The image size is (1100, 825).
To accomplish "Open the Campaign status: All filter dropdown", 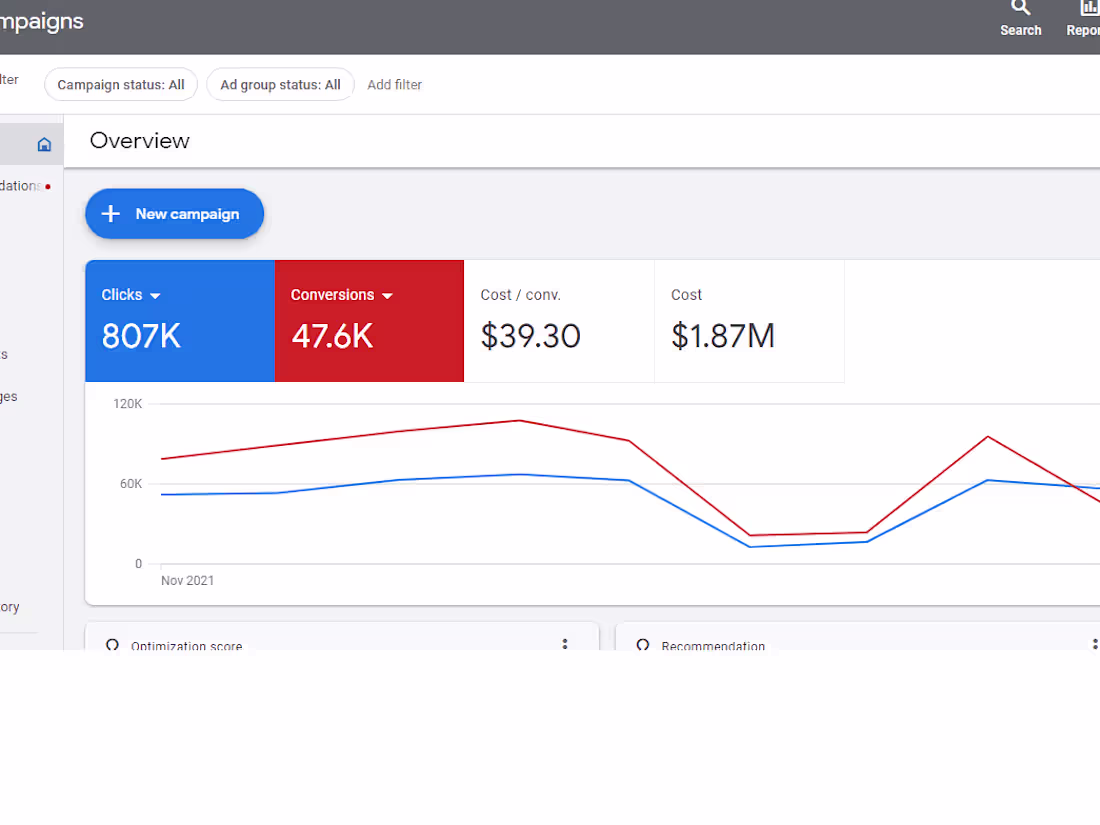I will pos(120,84).
